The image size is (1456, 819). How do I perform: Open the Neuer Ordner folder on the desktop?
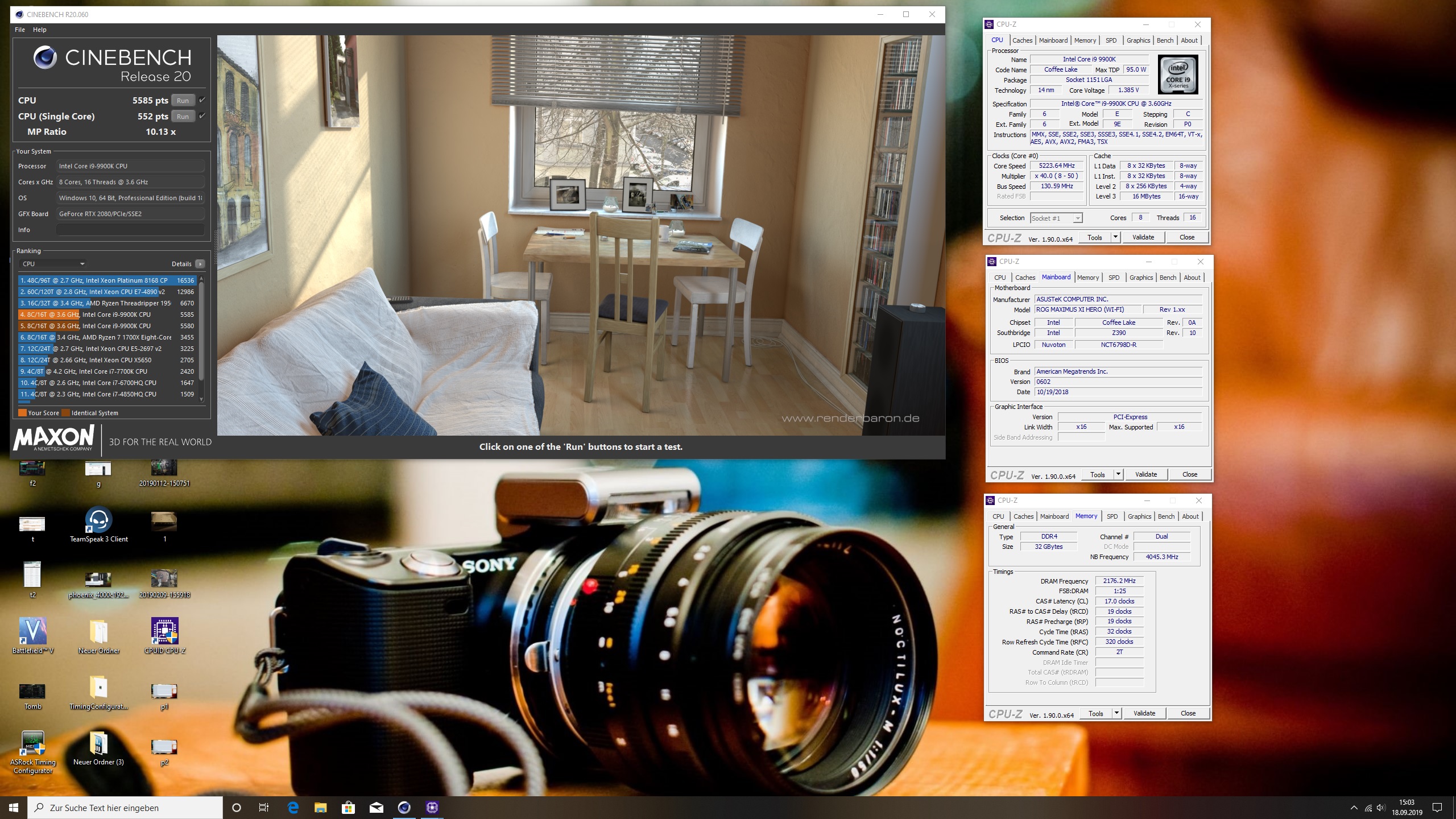point(98,631)
